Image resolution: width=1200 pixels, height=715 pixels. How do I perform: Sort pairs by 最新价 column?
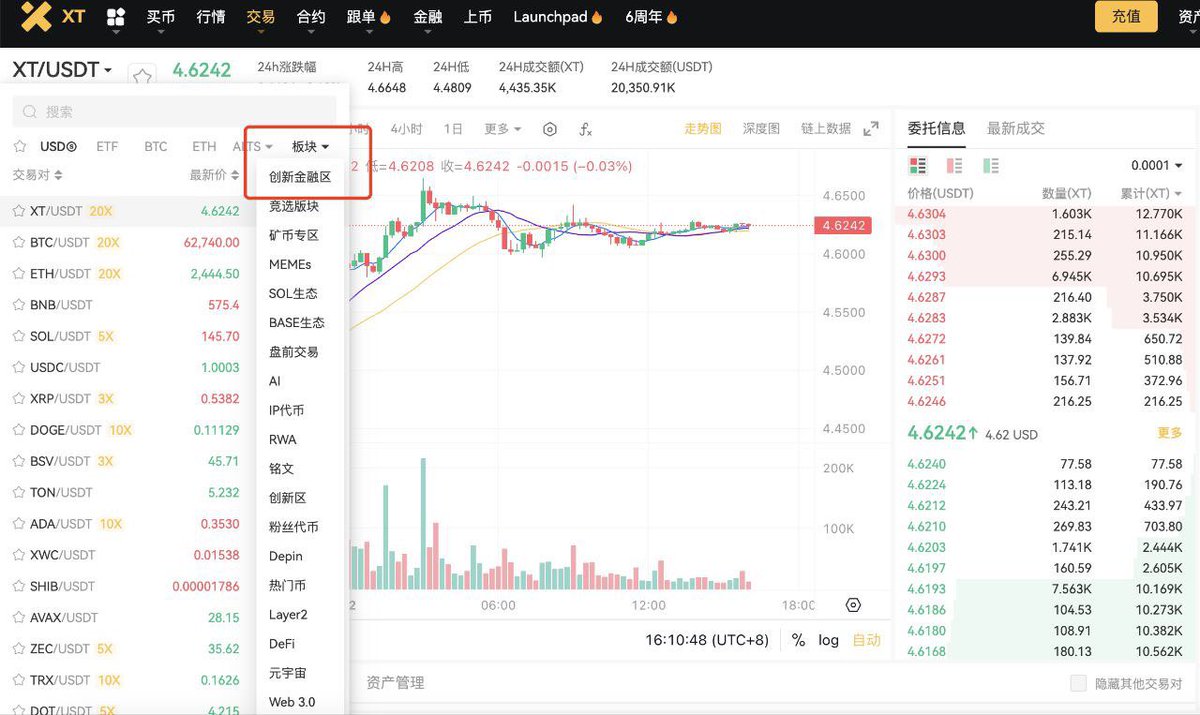pos(215,175)
